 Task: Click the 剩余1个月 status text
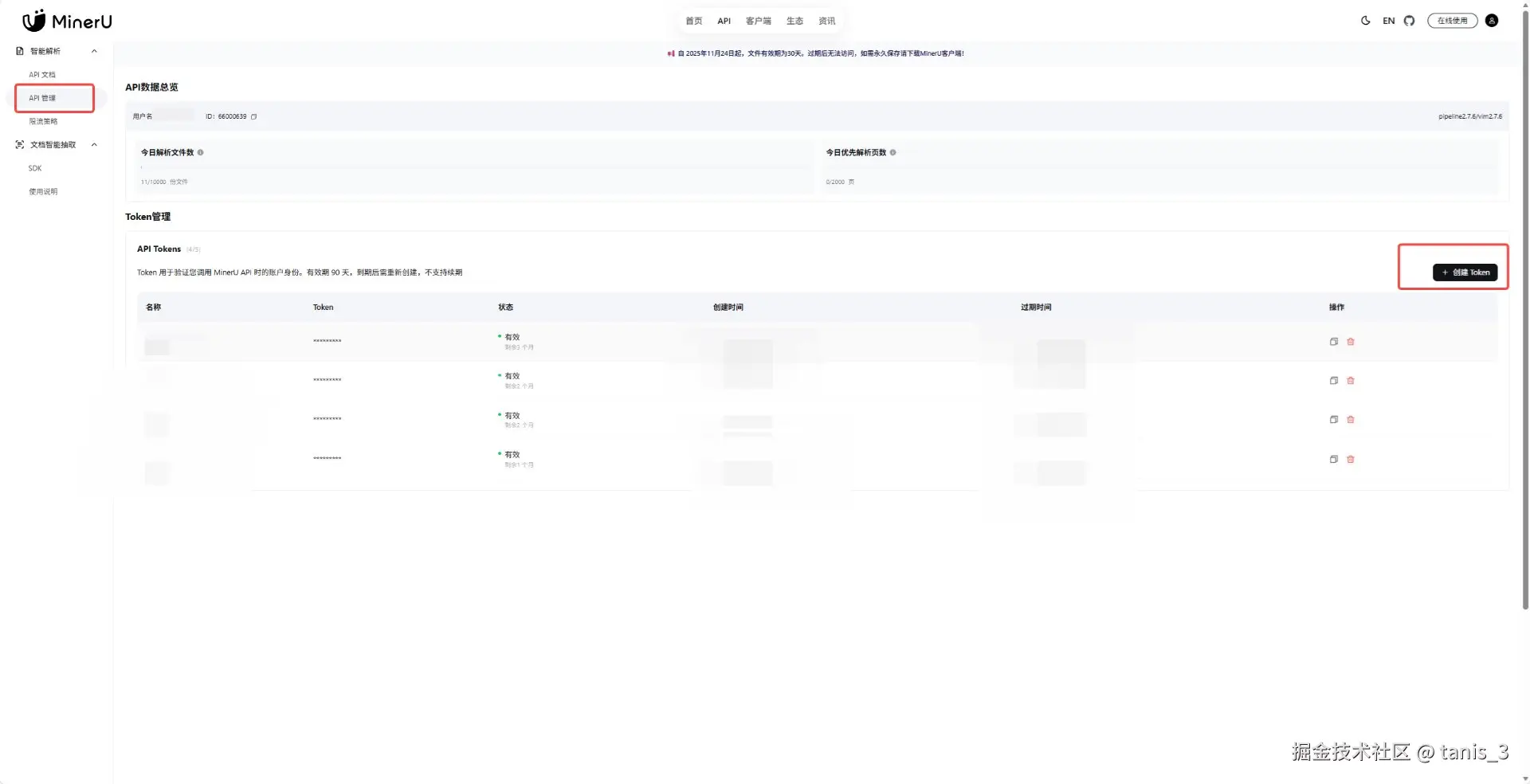519,465
